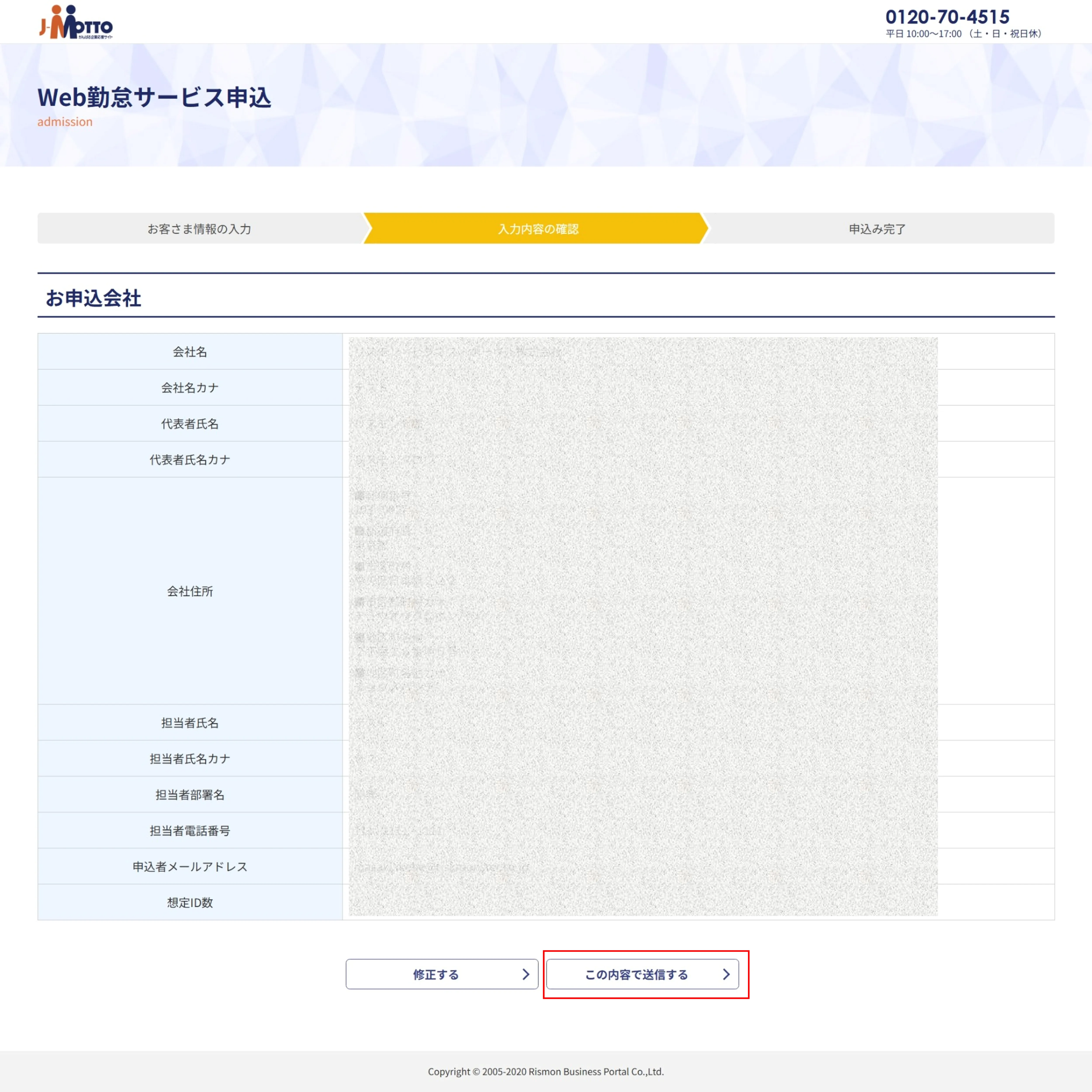The height and width of the screenshot is (1092, 1092).
Task: Select the お客さま情報の入力 step
Action: (x=199, y=228)
